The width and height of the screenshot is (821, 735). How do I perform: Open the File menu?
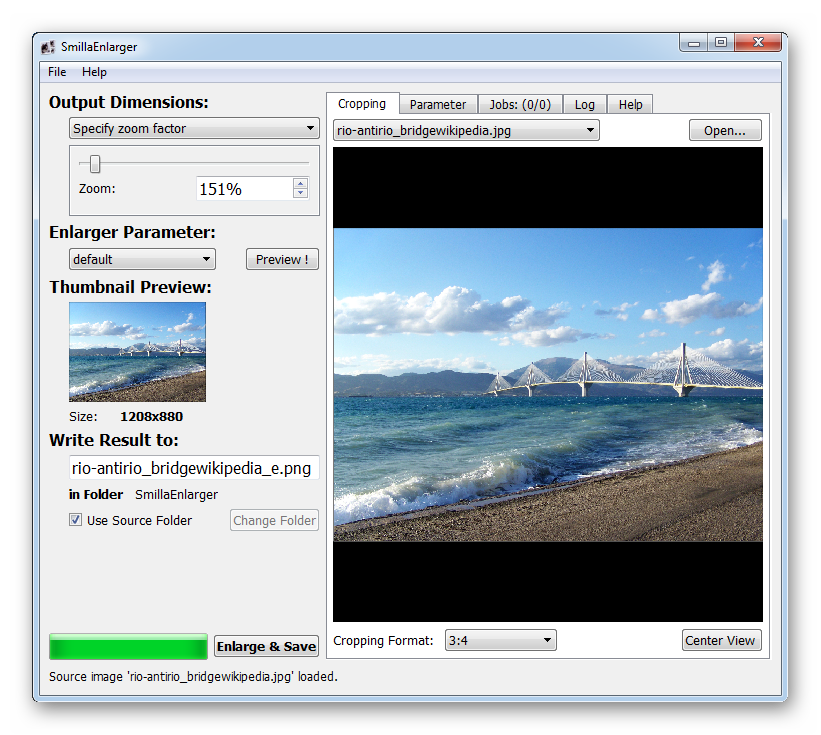tap(57, 72)
